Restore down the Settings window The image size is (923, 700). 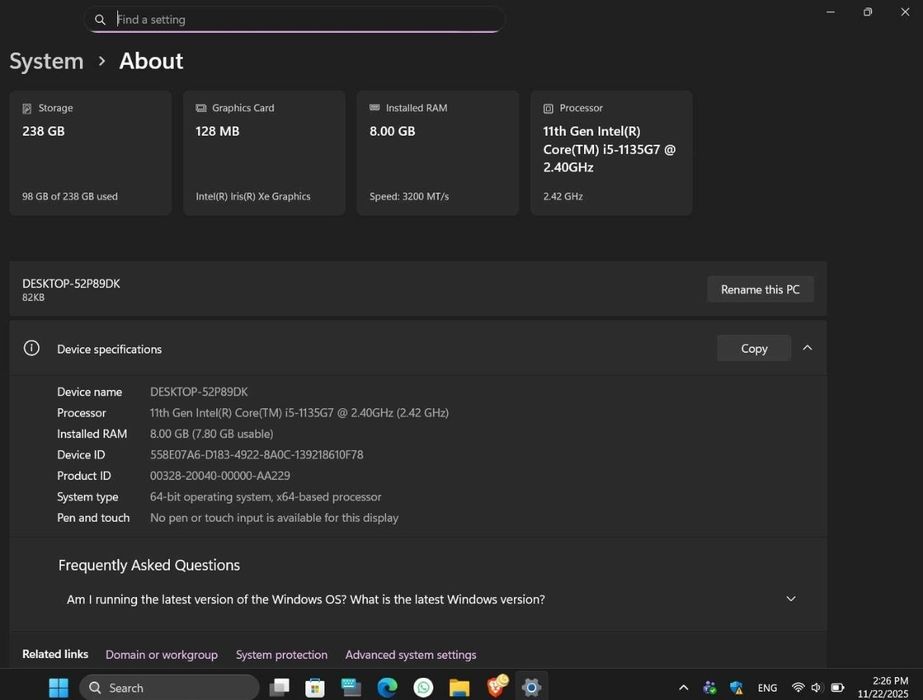[x=867, y=12]
